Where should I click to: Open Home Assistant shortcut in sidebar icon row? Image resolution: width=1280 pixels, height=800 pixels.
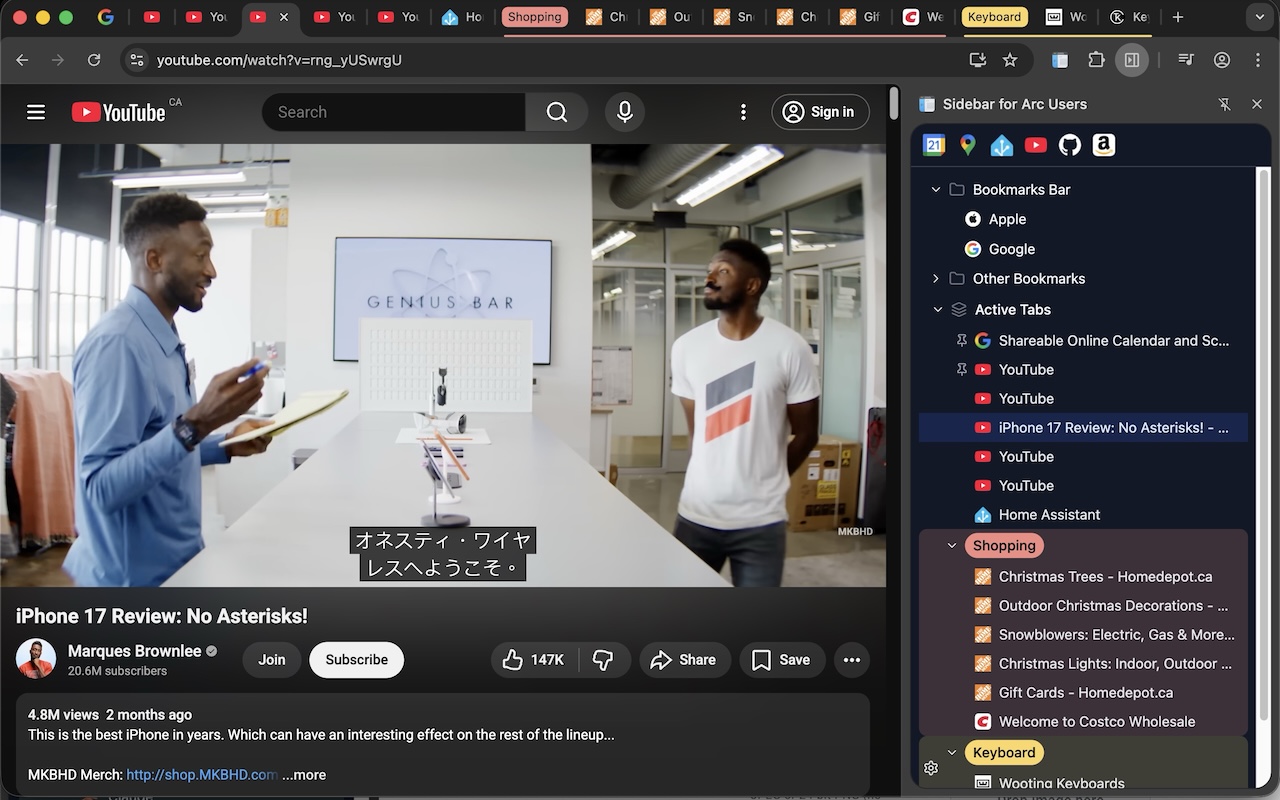pos(1002,145)
